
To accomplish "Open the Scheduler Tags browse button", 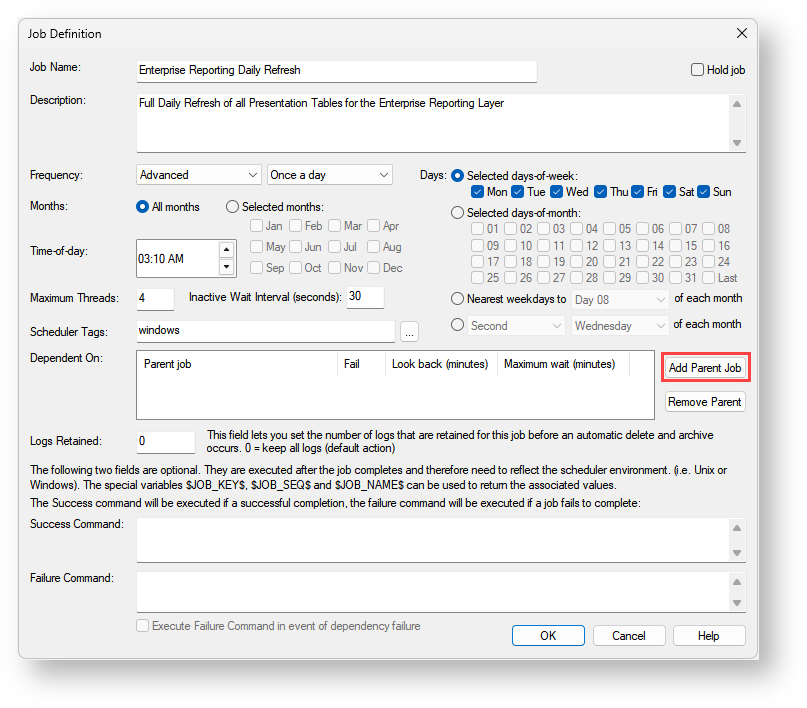I will pyautogui.click(x=409, y=332).
